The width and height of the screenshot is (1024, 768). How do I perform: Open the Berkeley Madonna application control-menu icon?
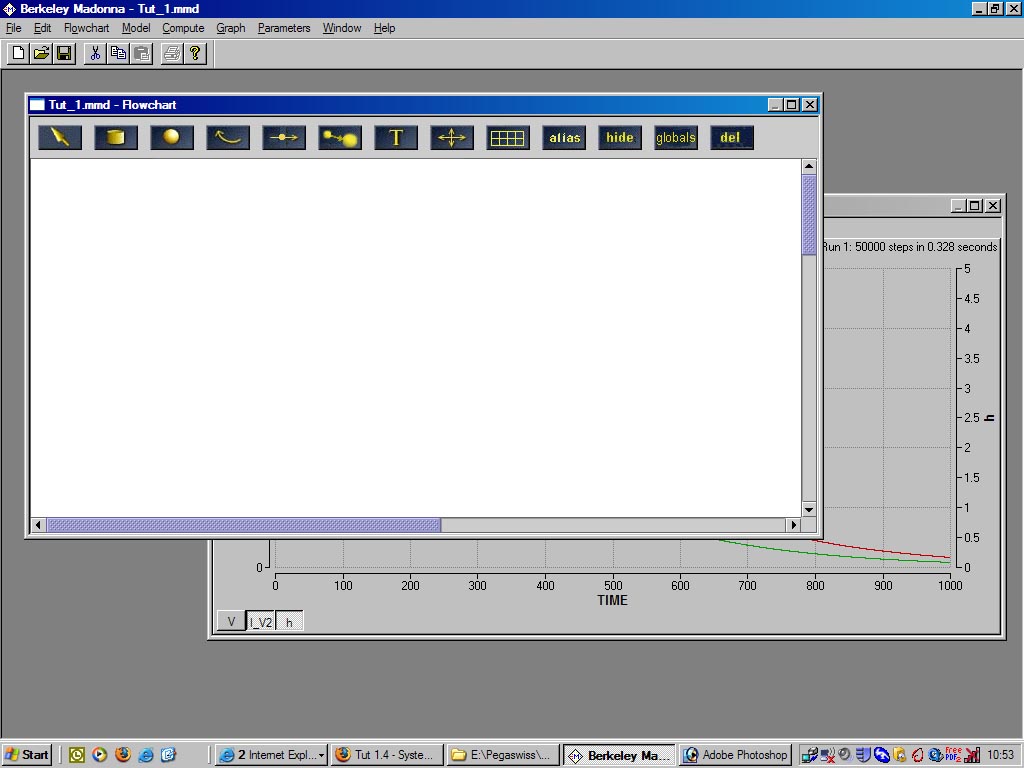(9, 9)
